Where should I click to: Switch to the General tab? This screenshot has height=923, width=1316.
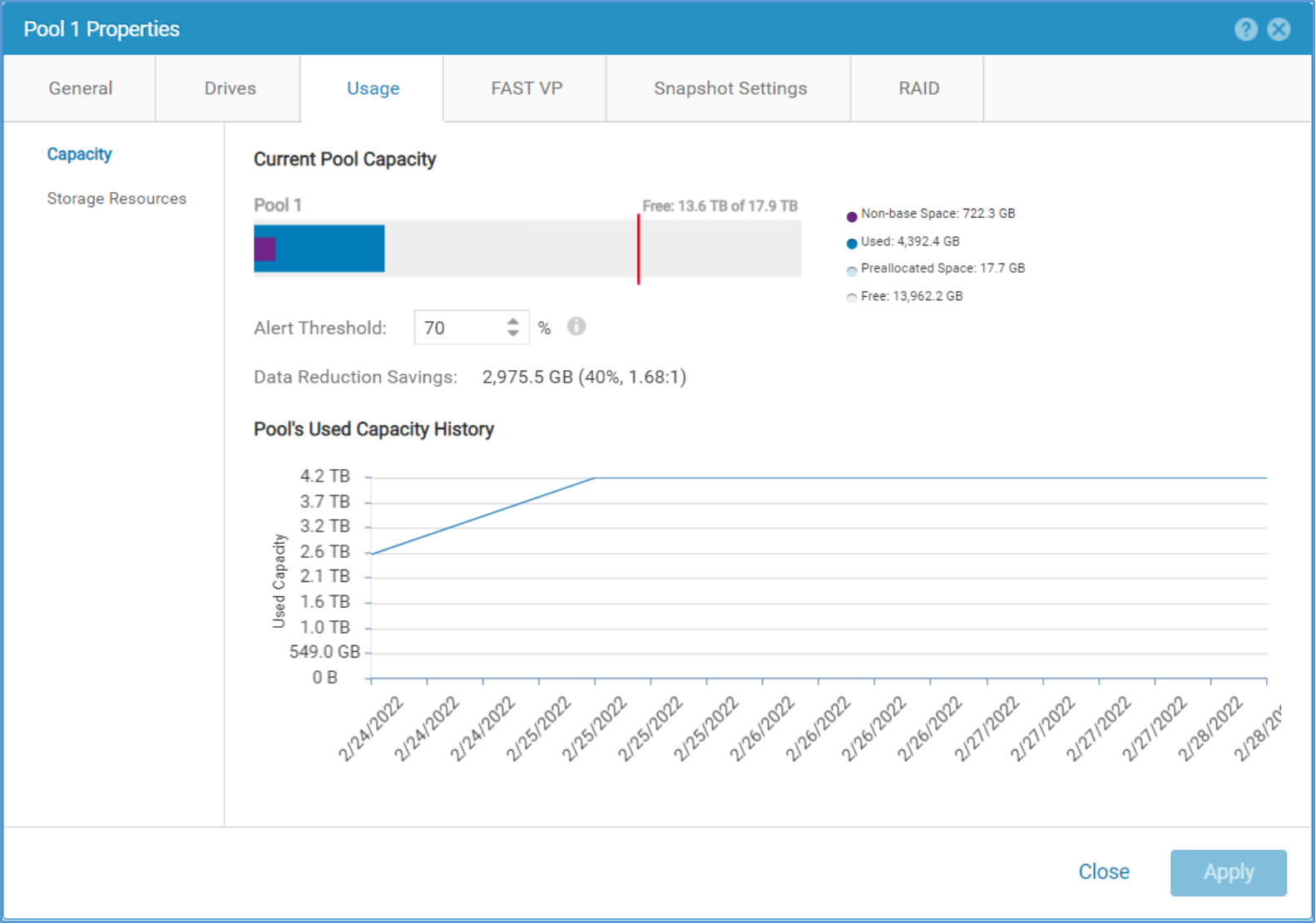[x=80, y=88]
